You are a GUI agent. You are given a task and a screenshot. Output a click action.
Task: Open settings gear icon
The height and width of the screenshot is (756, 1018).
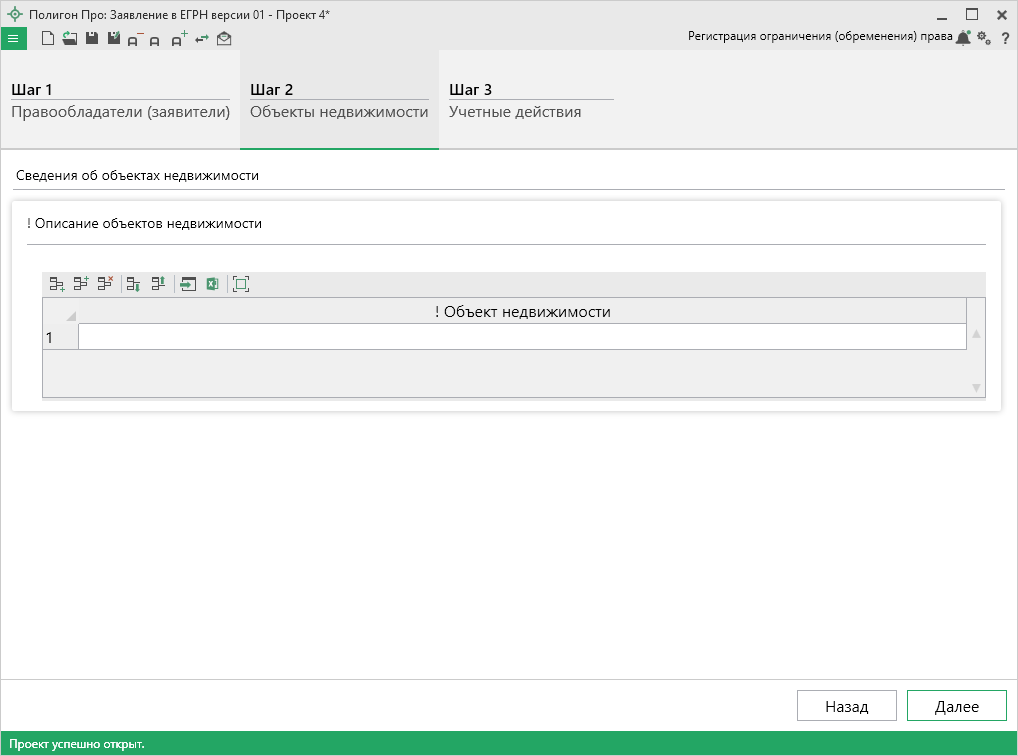(984, 38)
